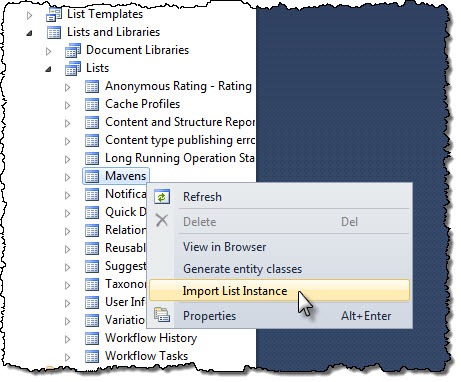Expand the Workflow History node

tap(68, 339)
